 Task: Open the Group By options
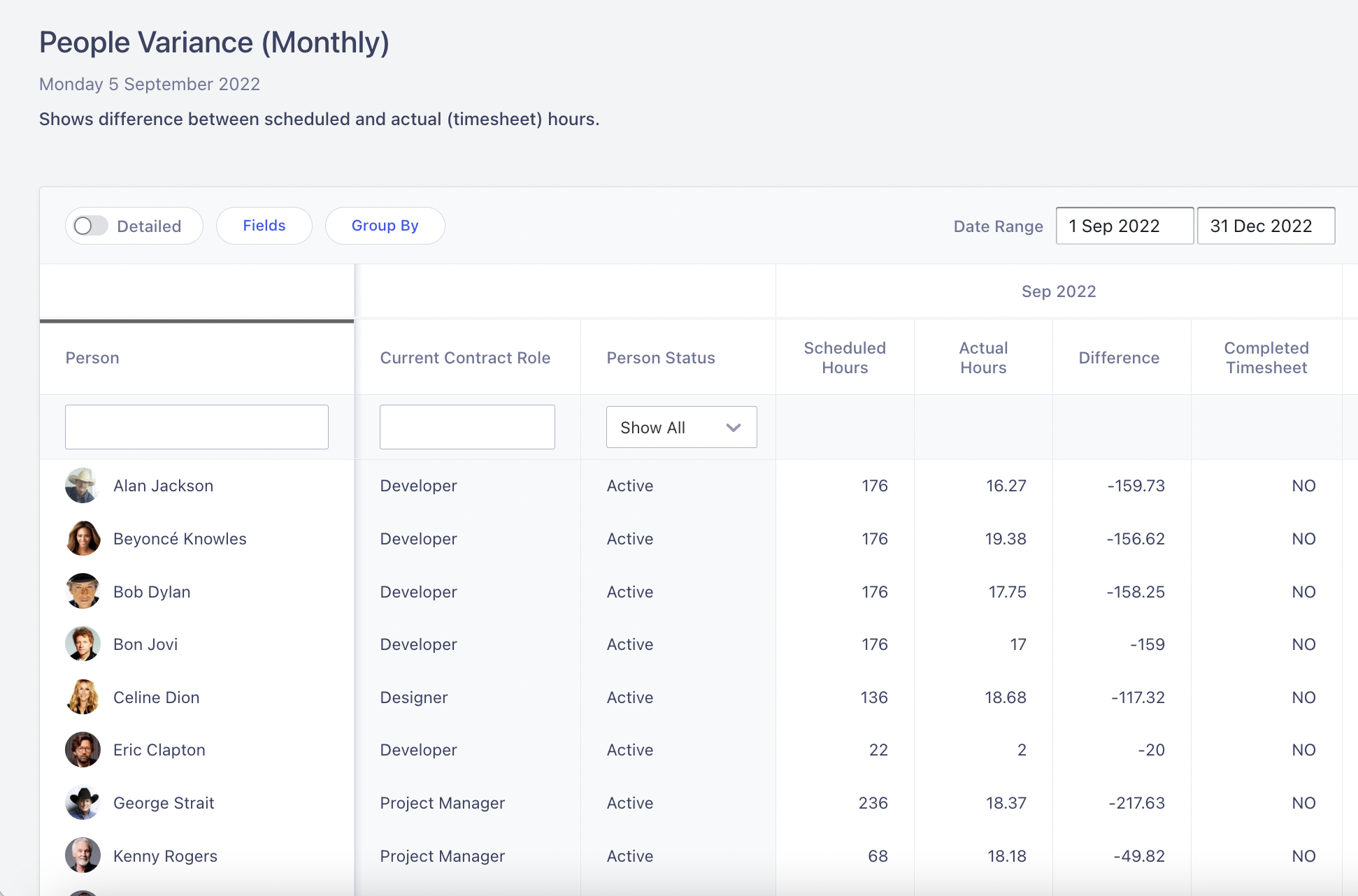click(385, 225)
